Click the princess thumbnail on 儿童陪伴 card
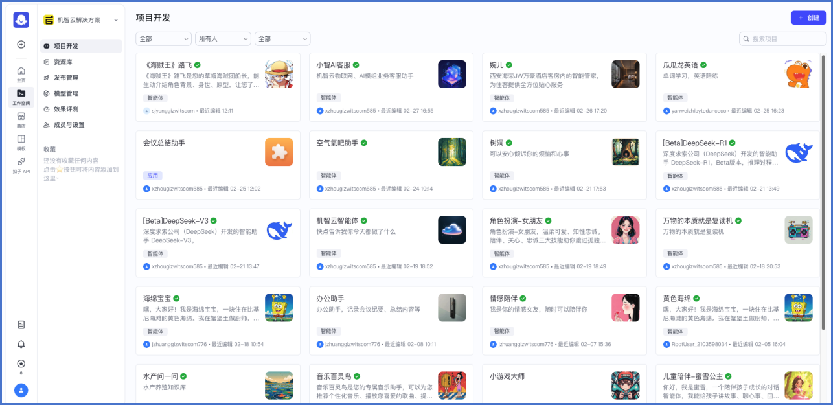833x405 pixels. 798,385
